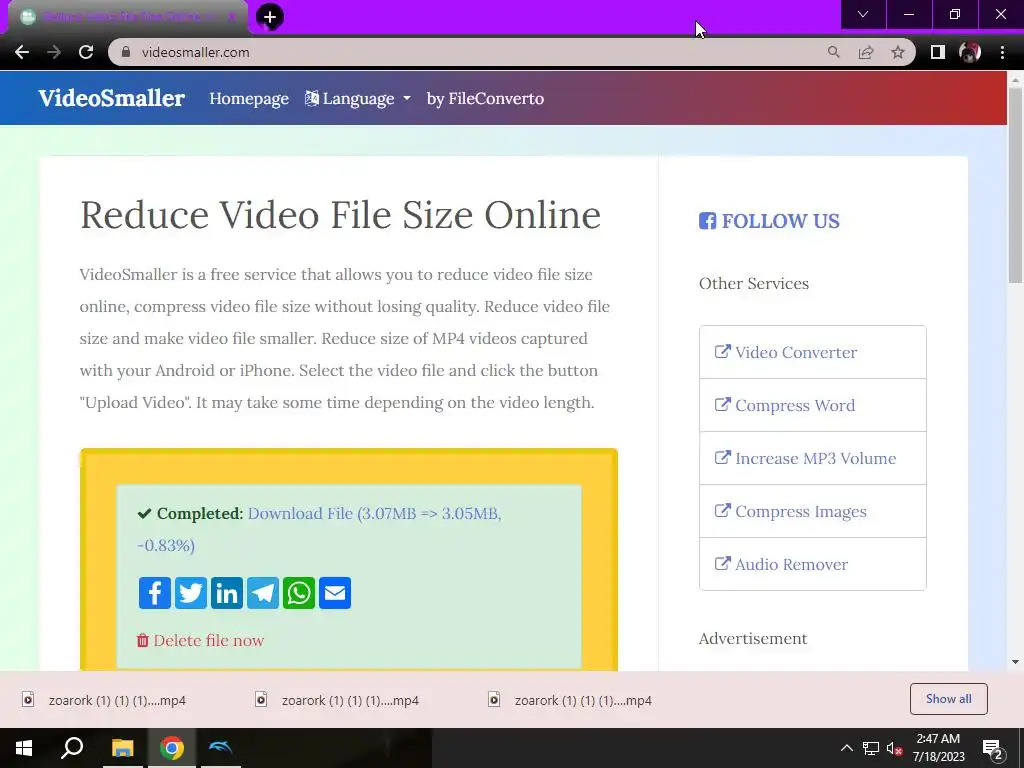Screen dimensions: 1024x768
Task: Click the muted speaker tray icon
Action: click(x=894, y=748)
